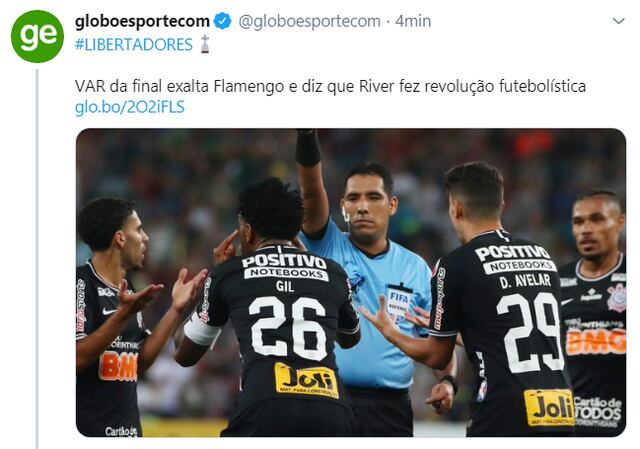Click the blue verified badge icon
The width and height of the screenshot is (640, 449).
pyautogui.click(x=223, y=21)
